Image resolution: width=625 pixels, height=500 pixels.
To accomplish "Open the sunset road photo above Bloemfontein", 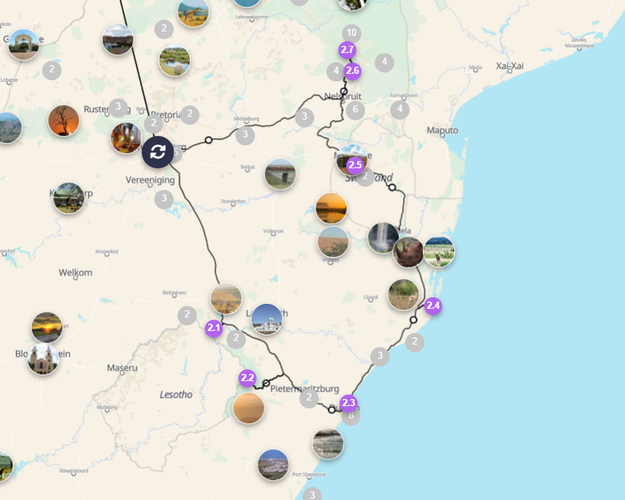I will 47,328.
